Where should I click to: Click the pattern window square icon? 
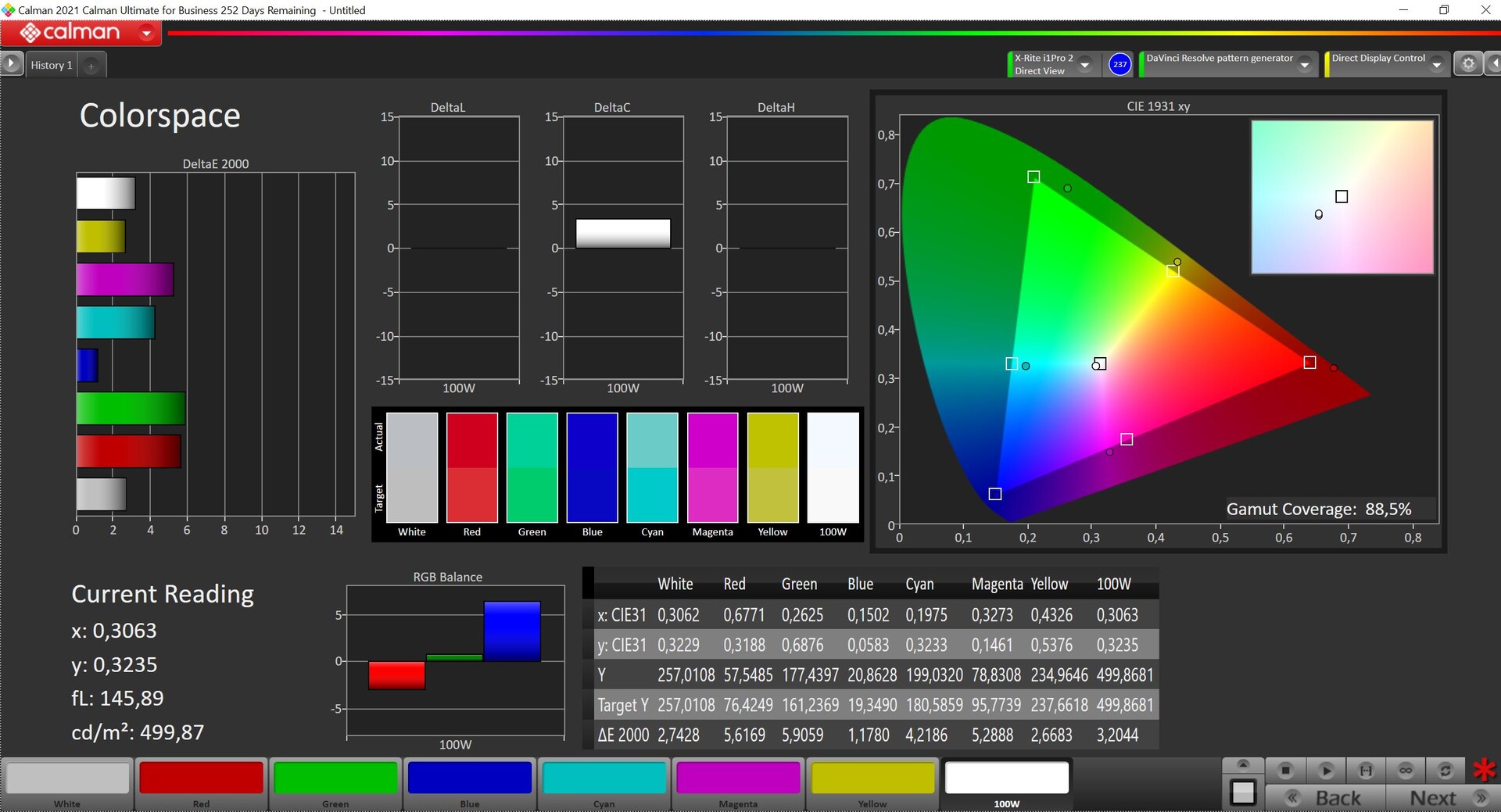coord(1242,792)
